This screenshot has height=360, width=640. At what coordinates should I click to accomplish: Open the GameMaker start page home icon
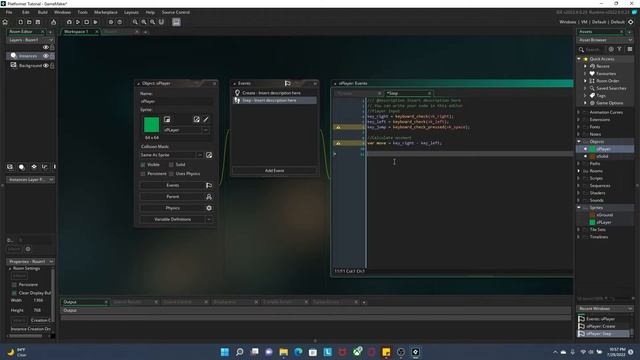[5, 22]
